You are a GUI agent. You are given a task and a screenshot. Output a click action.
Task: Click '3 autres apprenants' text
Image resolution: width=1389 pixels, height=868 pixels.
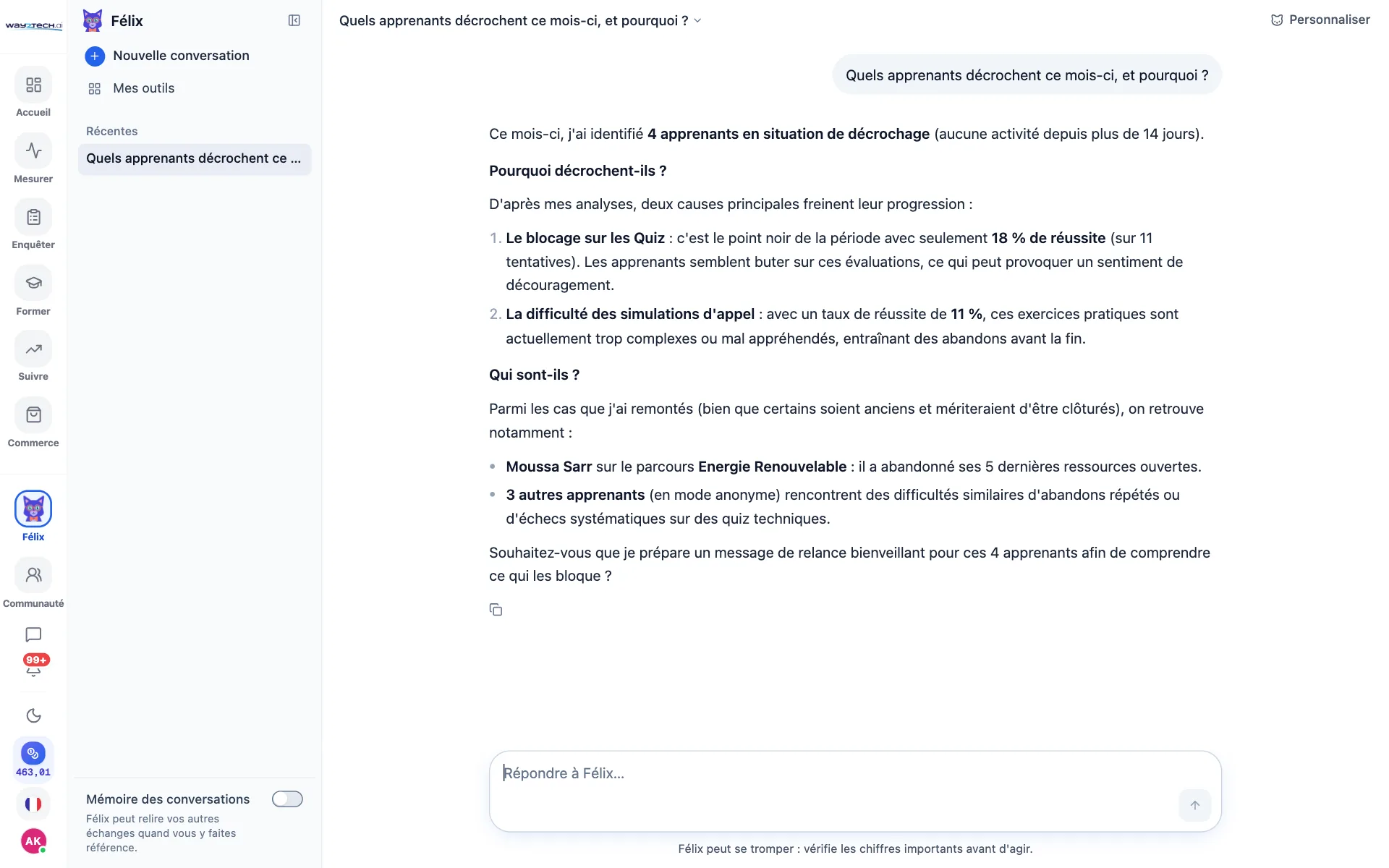pyautogui.click(x=575, y=495)
